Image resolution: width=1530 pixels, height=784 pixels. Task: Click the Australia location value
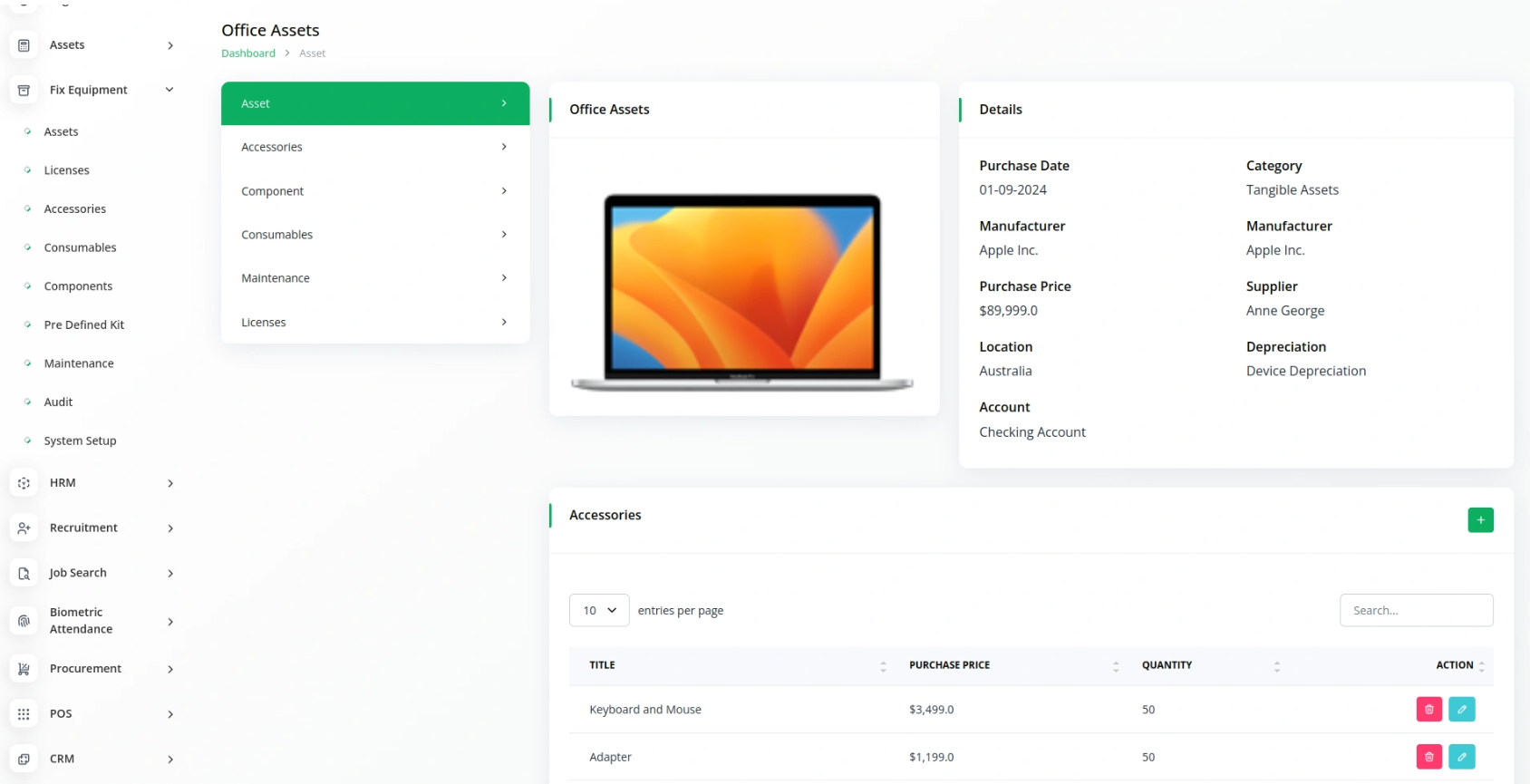[1005, 372]
